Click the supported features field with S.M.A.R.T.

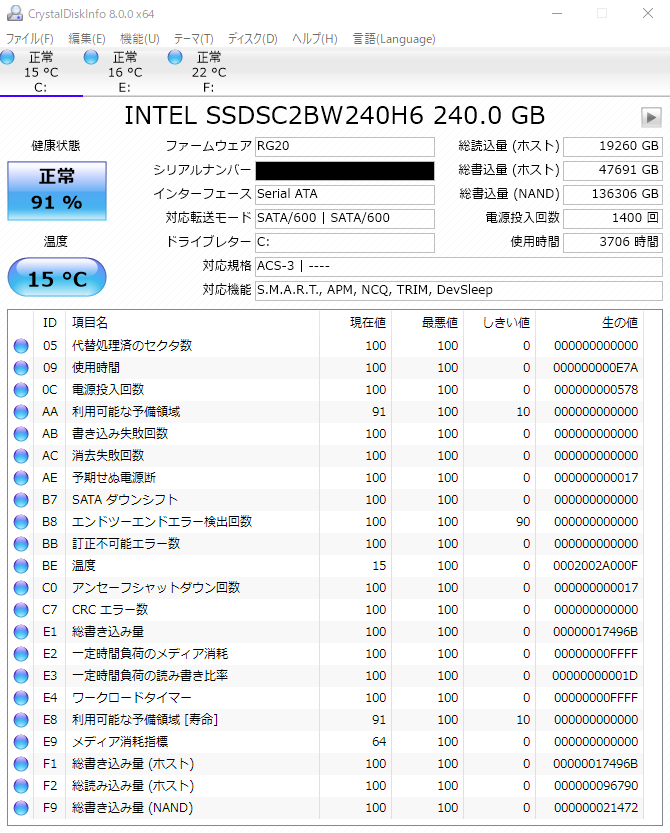click(459, 290)
